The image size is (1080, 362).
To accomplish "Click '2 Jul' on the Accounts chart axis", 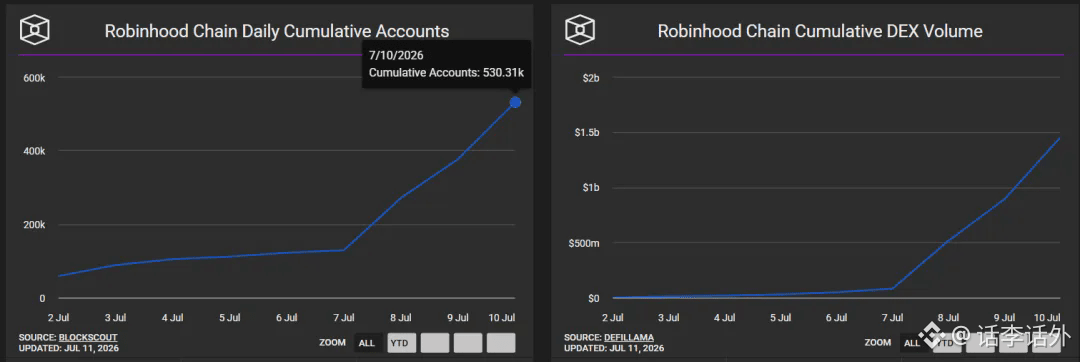I will tap(58, 317).
